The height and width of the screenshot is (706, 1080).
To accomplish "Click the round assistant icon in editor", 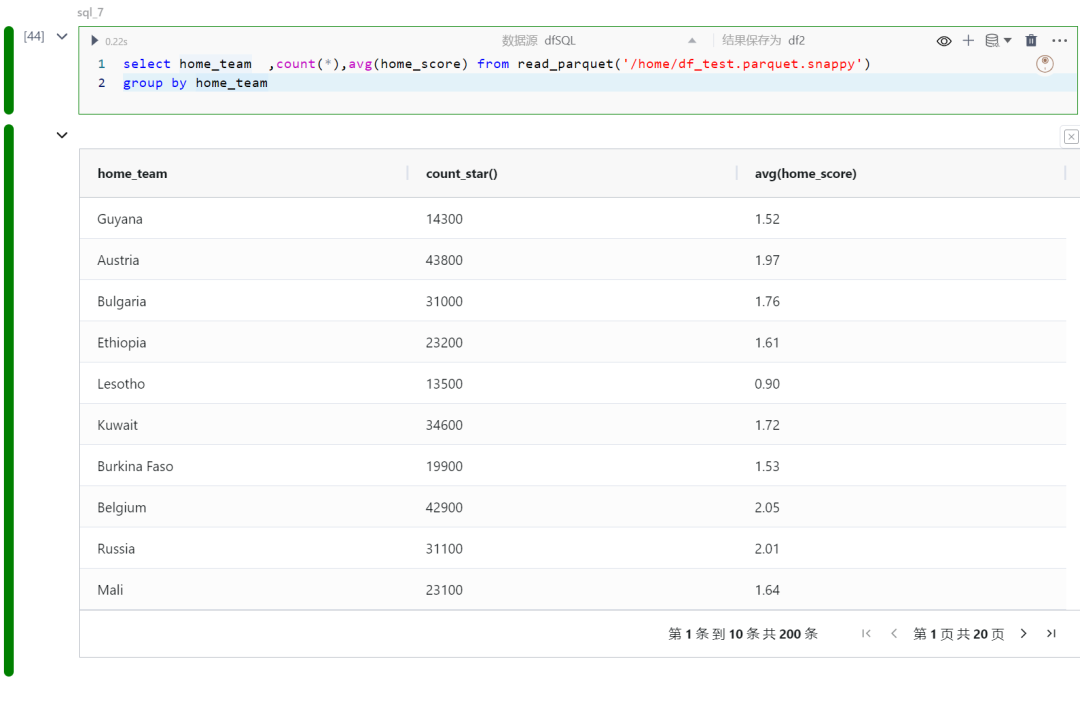I will click(x=1045, y=64).
